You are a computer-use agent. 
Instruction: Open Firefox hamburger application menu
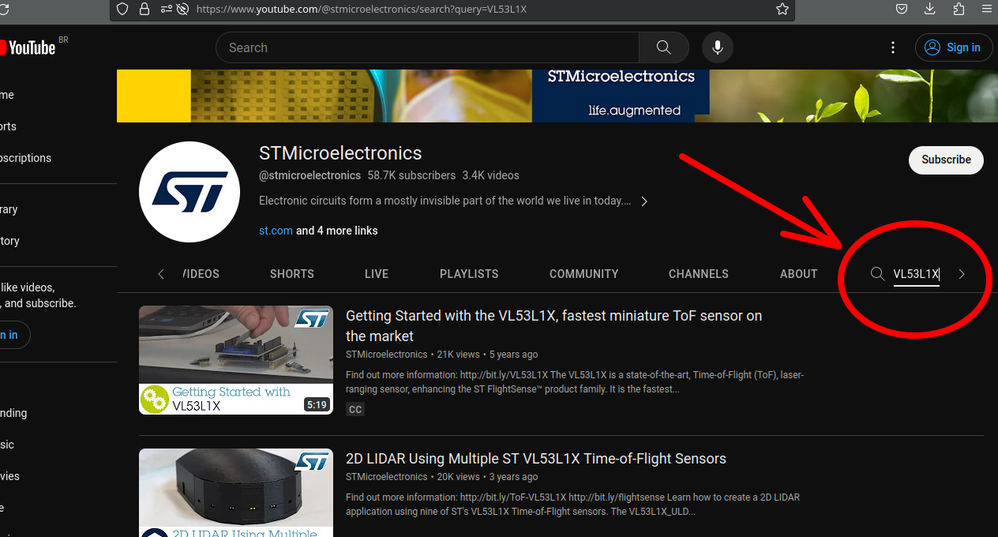pyautogui.click(x=987, y=9)
